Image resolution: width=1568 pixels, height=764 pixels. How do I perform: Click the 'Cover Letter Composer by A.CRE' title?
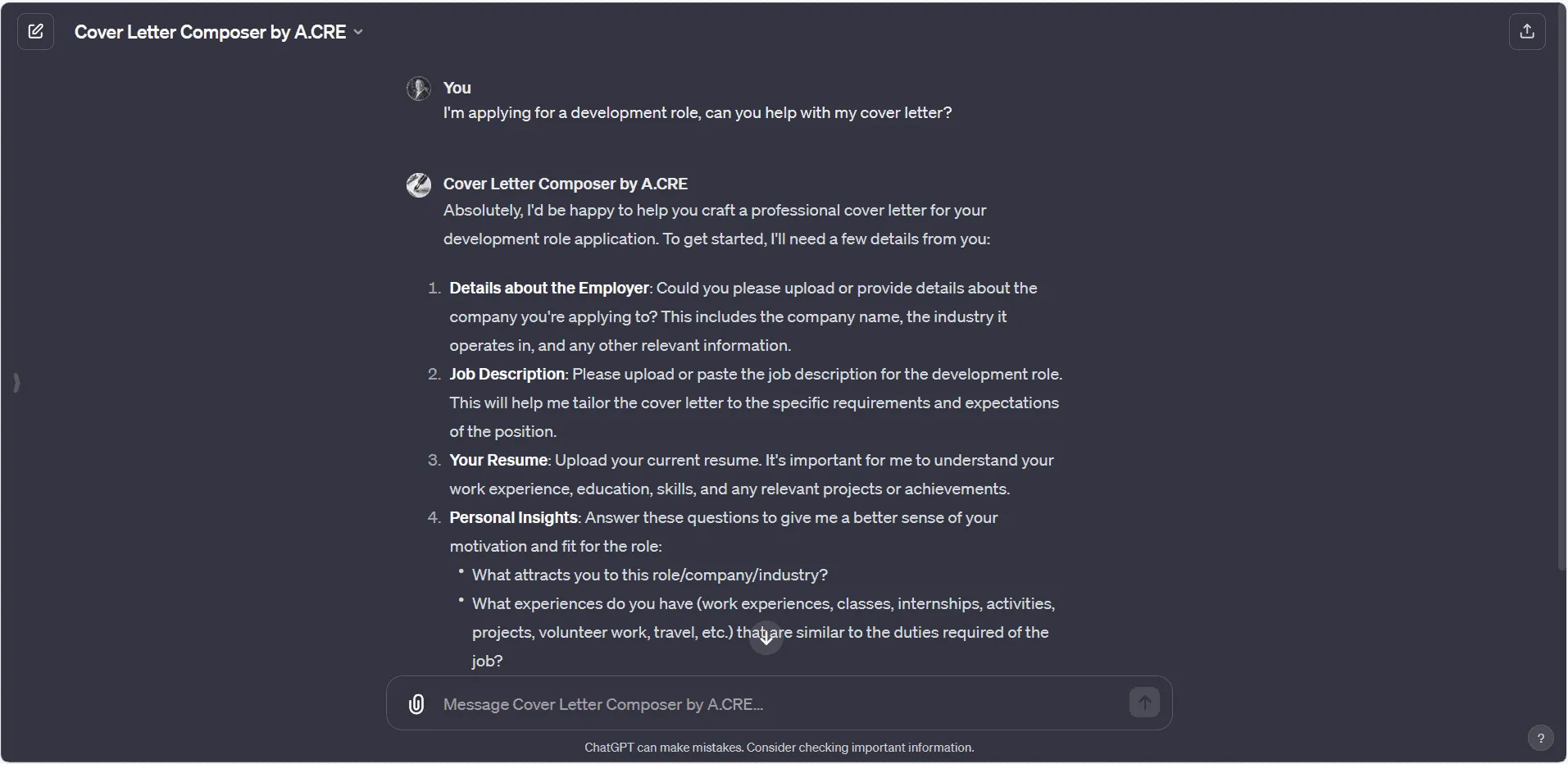coord(210,32)
